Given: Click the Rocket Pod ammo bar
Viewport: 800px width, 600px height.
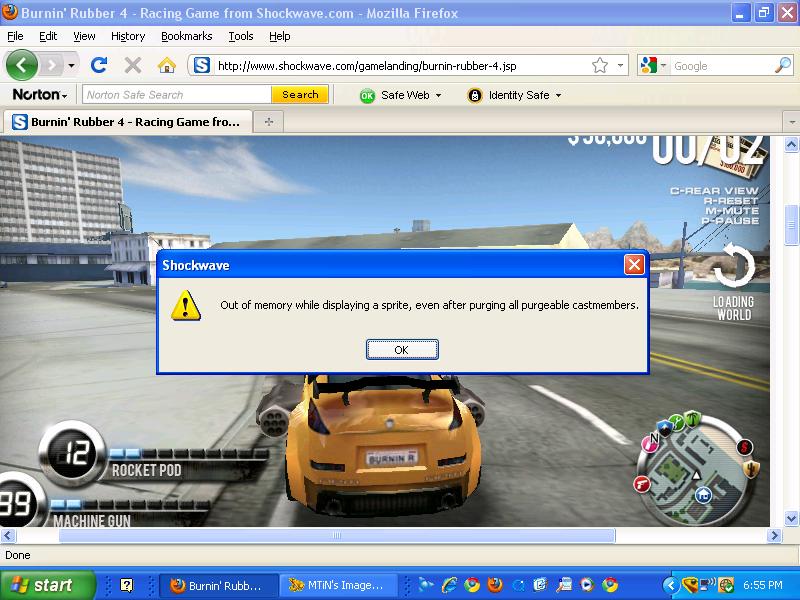Looking at the screenshot, I should point(189,453).
